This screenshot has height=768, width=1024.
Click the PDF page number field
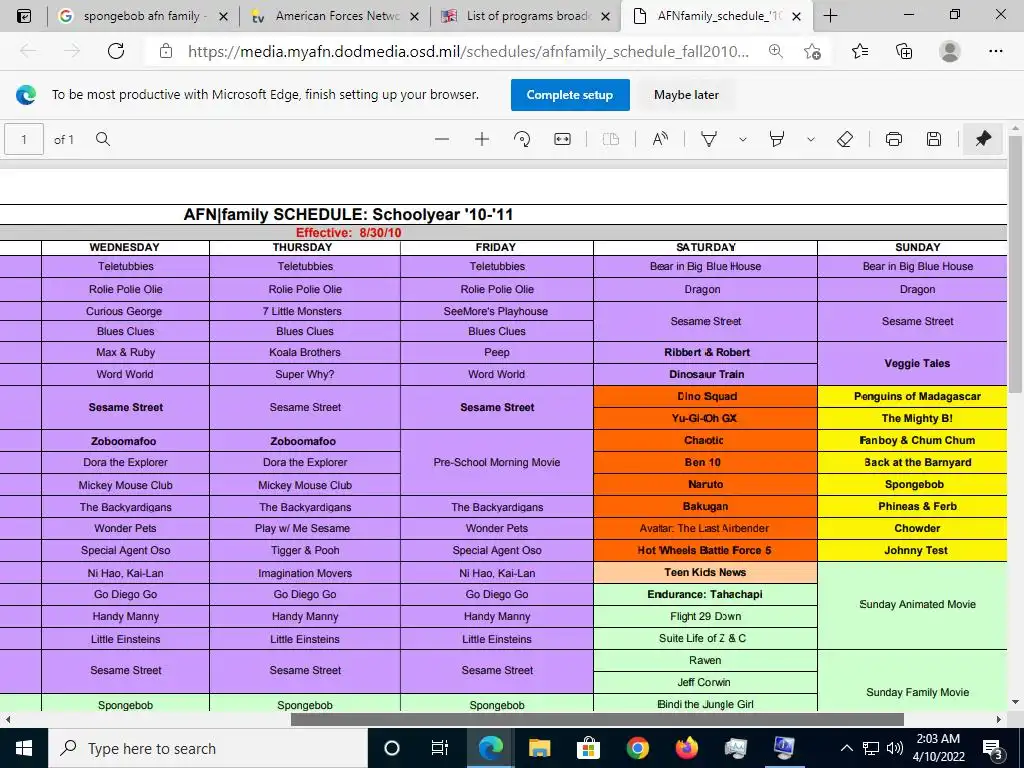click(x=24, y=139)
